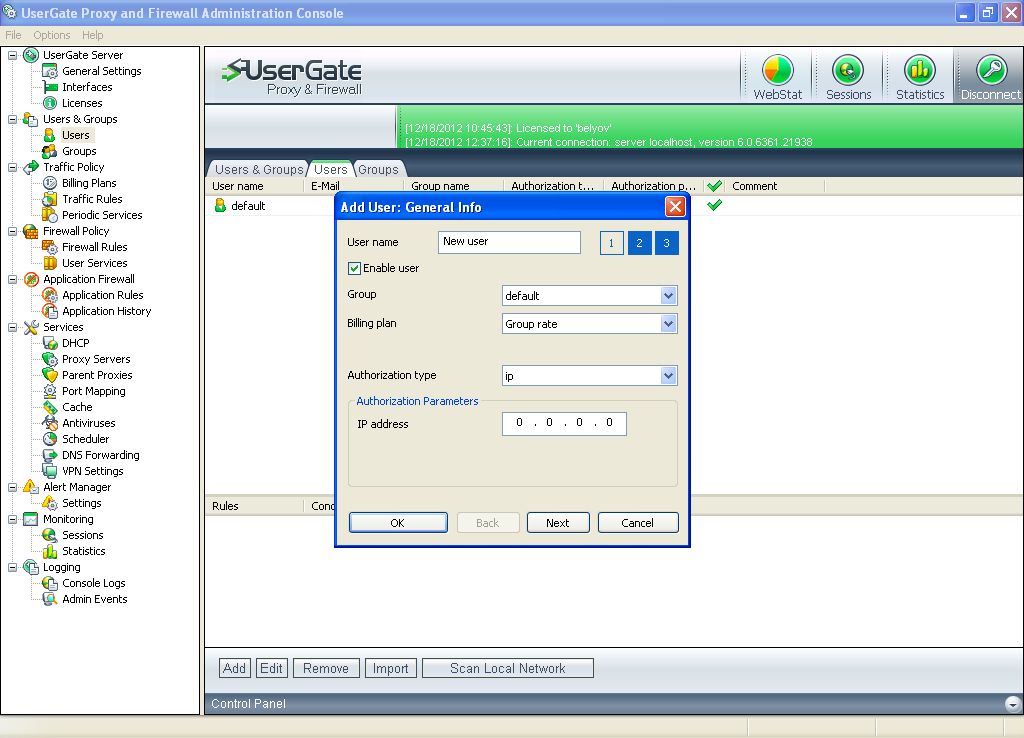Expand the Billing plan combo box
The height and width of the screenshot is (738, 1024).
[668, 324]
